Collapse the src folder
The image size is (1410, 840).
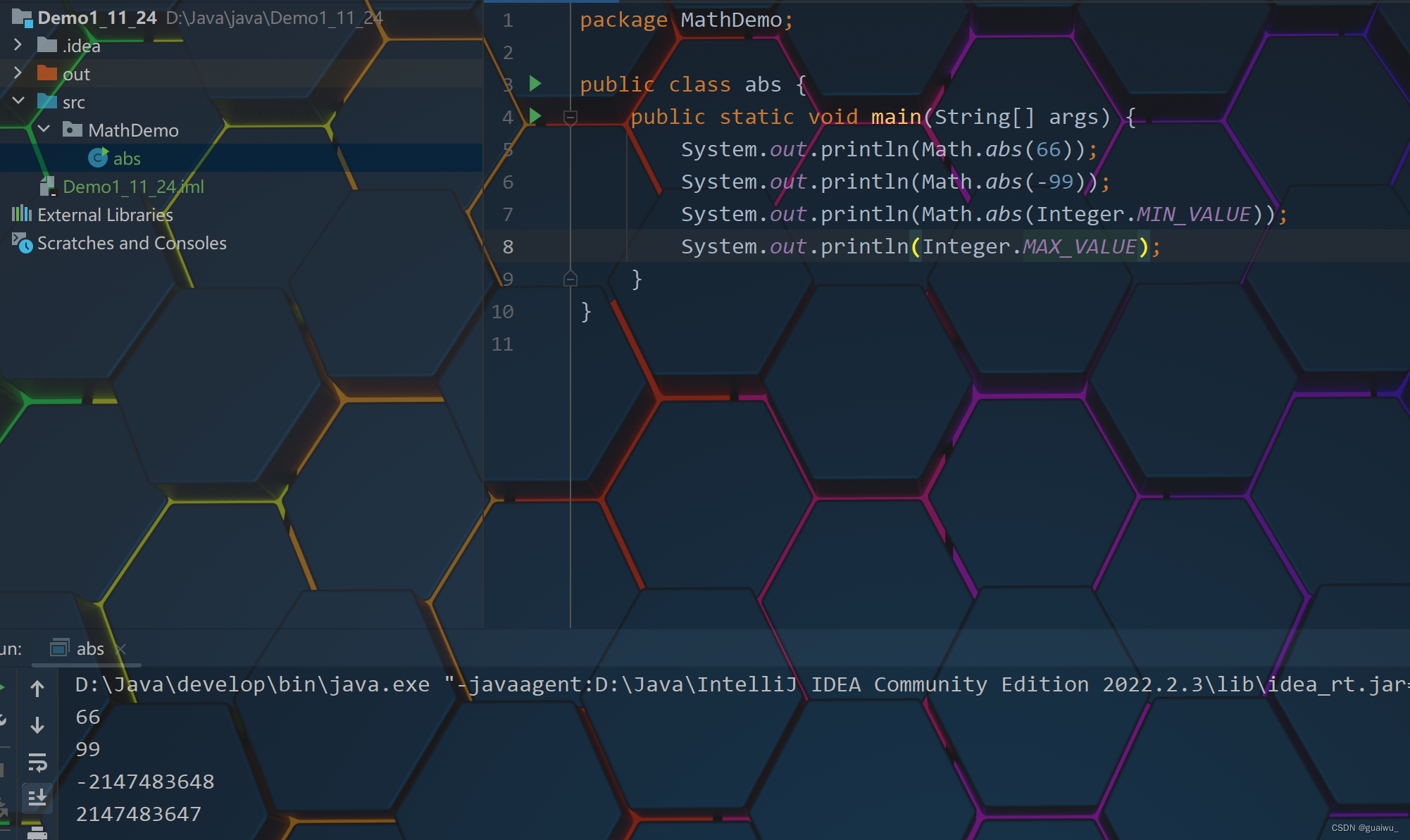18,101
